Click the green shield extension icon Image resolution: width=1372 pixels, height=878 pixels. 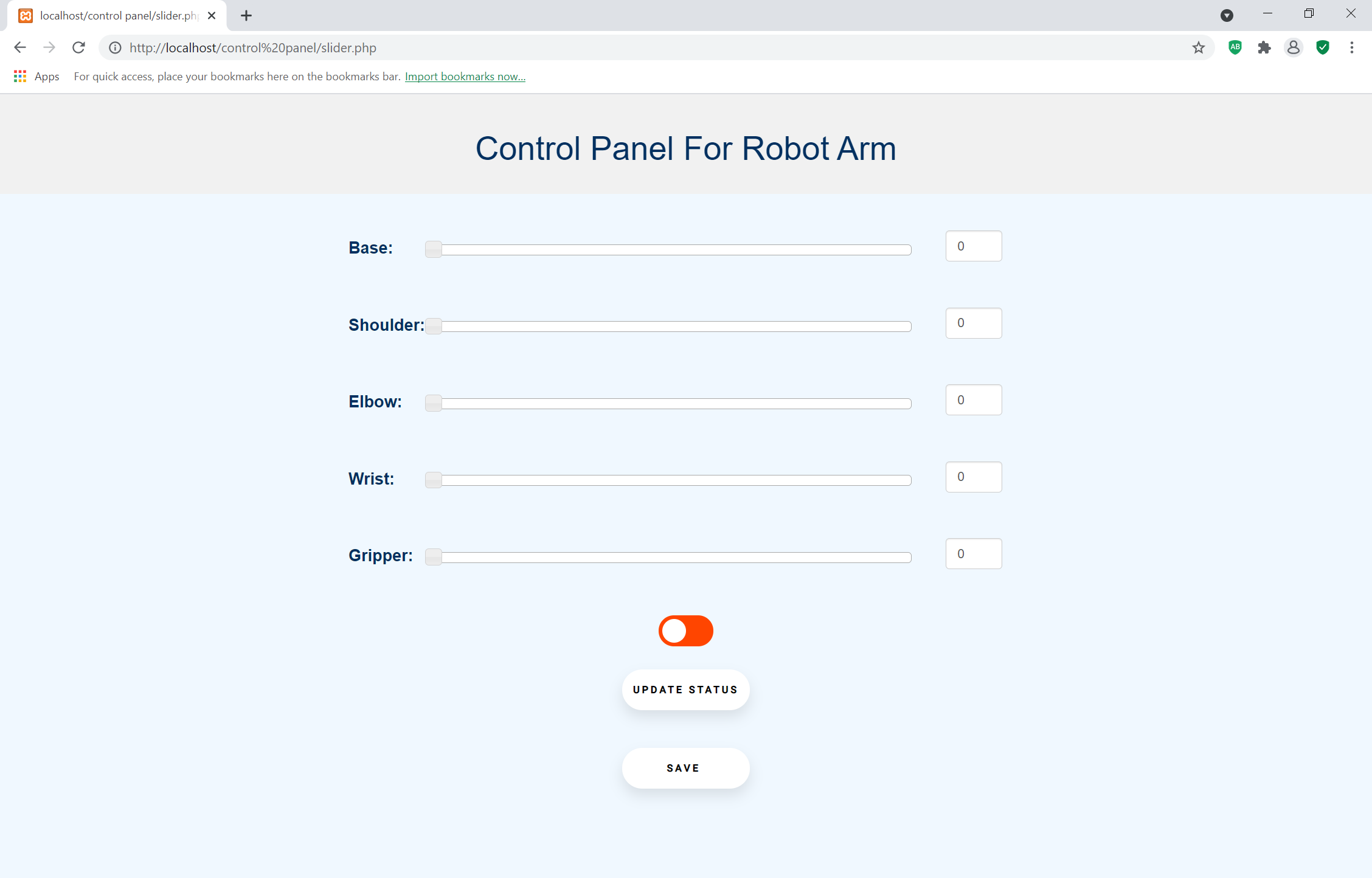pyautogui.click(x=1323, y=47)
